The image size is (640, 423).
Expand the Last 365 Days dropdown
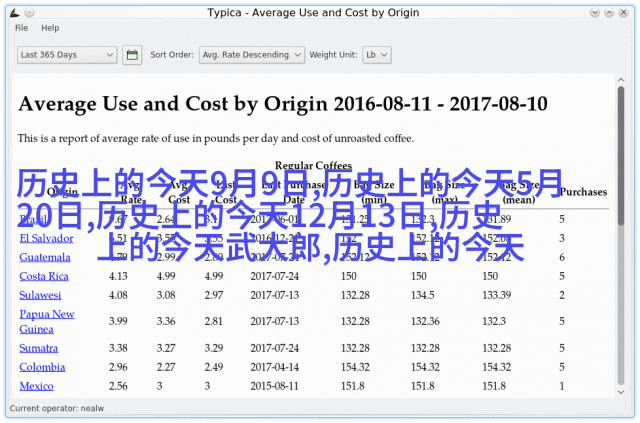(x=67, y=56)
